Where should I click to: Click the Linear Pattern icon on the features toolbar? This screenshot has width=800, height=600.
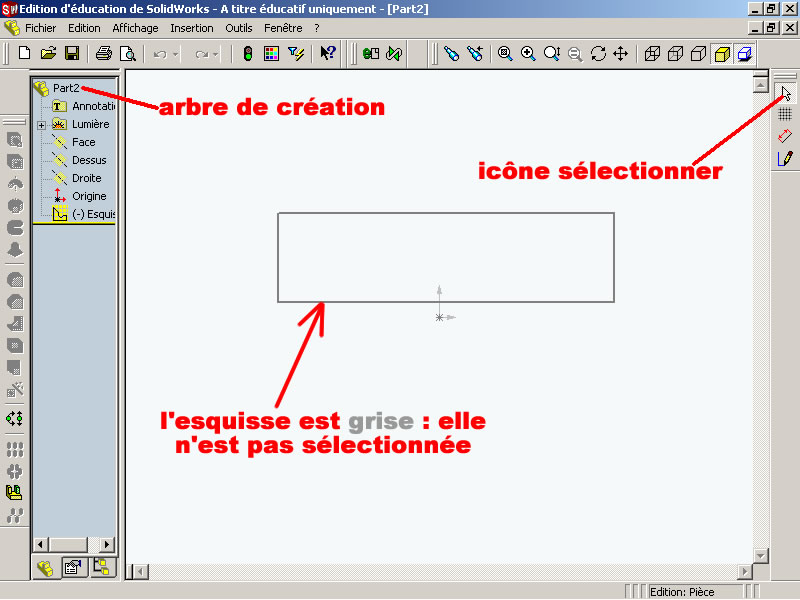tap(15, 449)
